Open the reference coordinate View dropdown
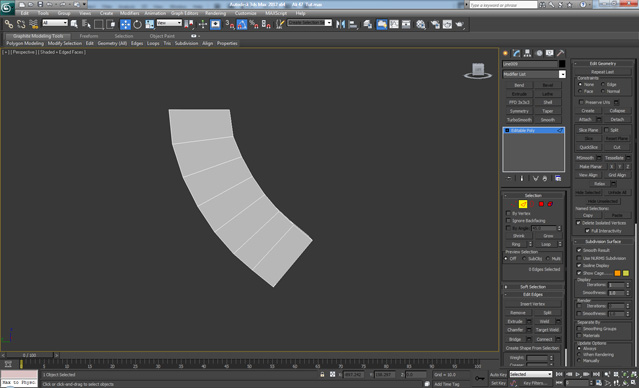This screenshot has height=388, width=639. 169,23
